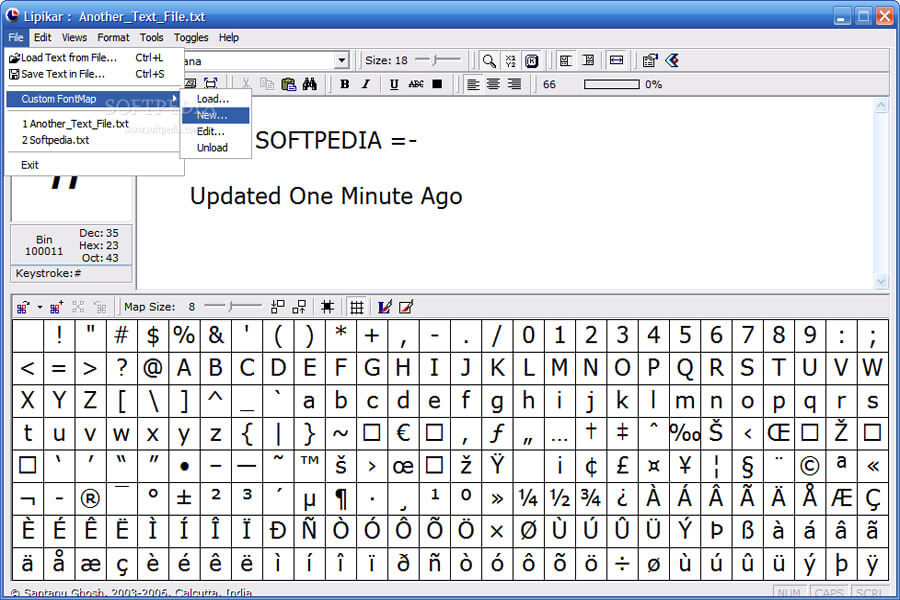Select left text alignment
This screenshot has height=600, width=900.
(472, 84)
